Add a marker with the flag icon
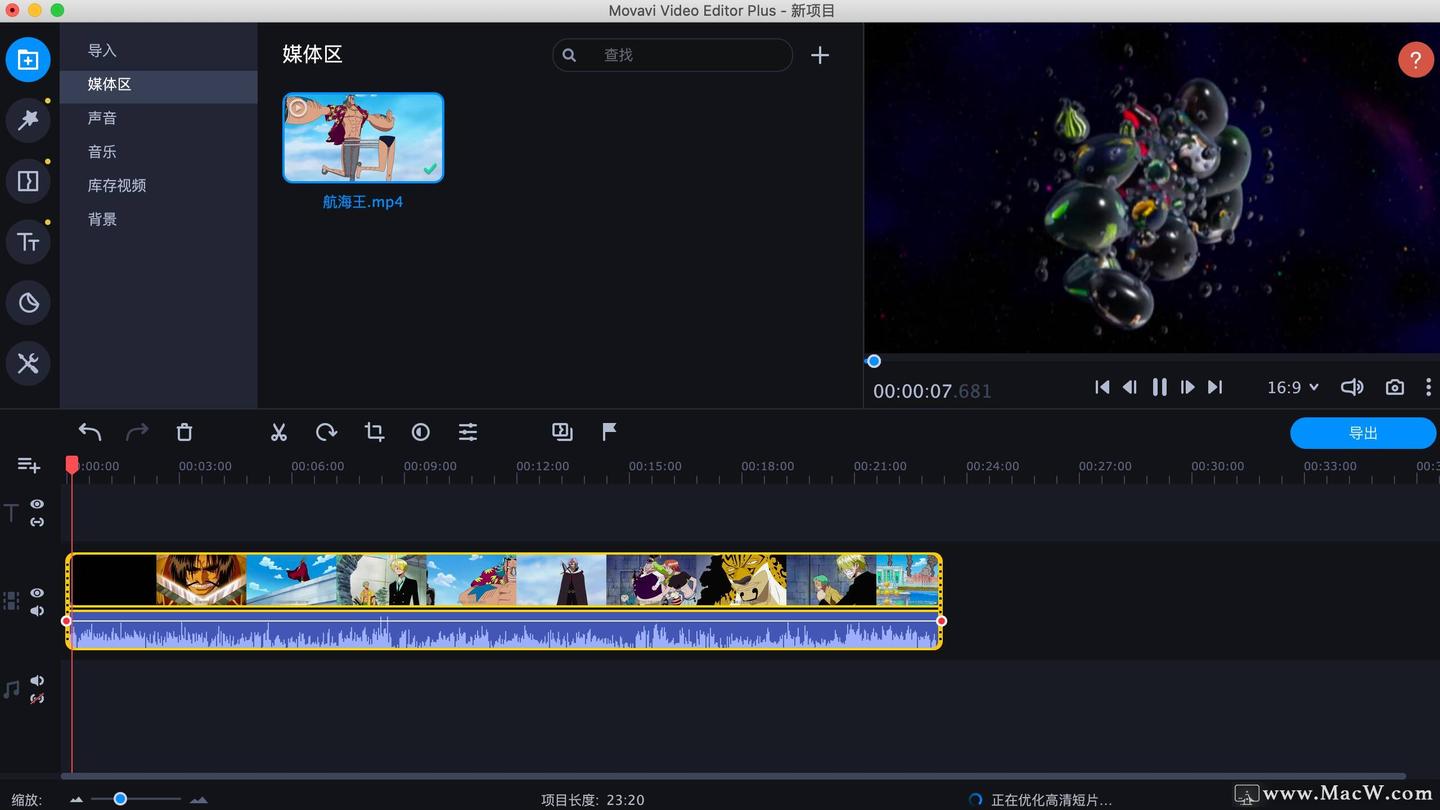 point(609,432)
